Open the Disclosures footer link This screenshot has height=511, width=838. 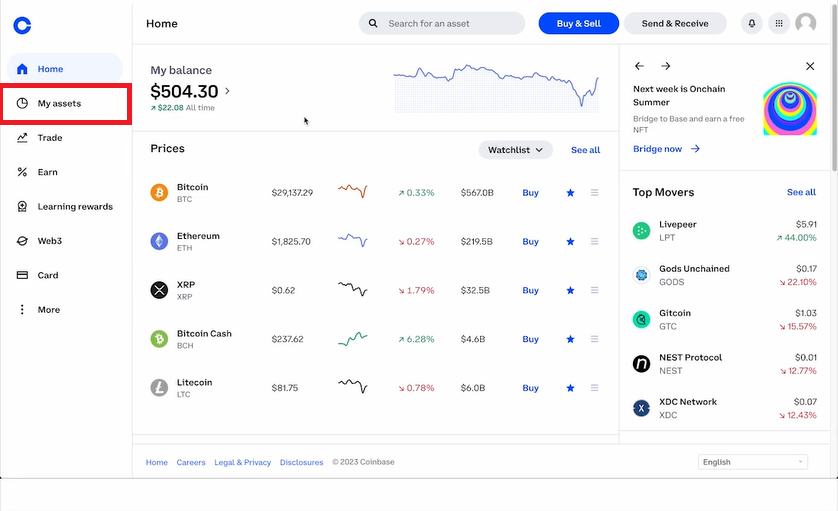(x=301, y=462)
